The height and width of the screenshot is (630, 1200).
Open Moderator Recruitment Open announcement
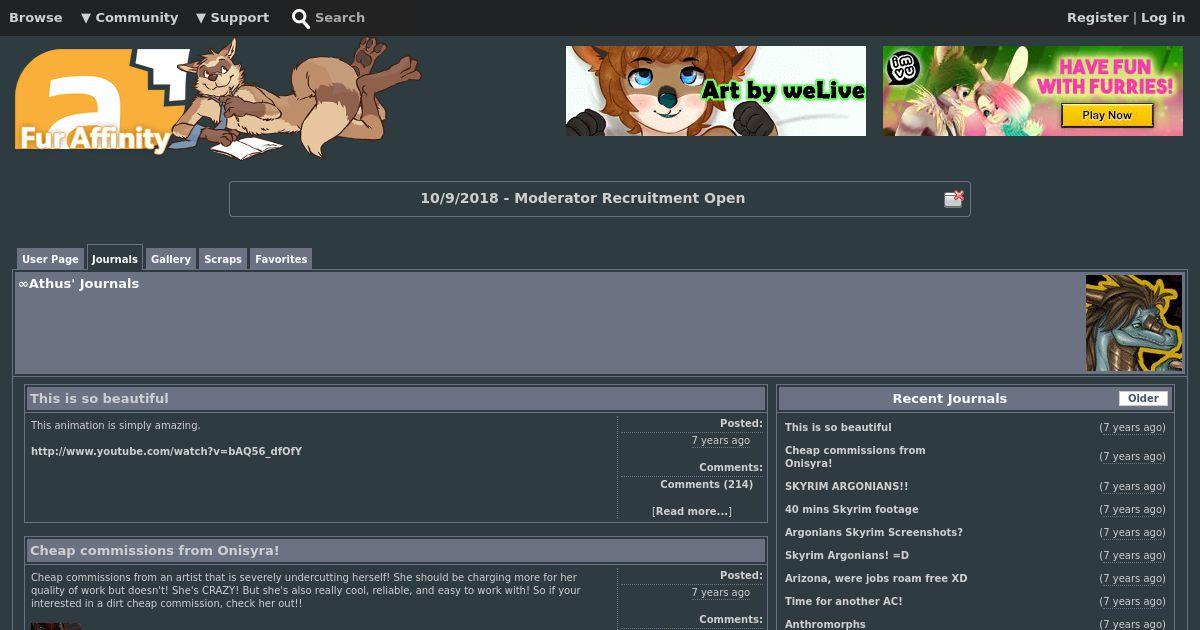point(582,198)
